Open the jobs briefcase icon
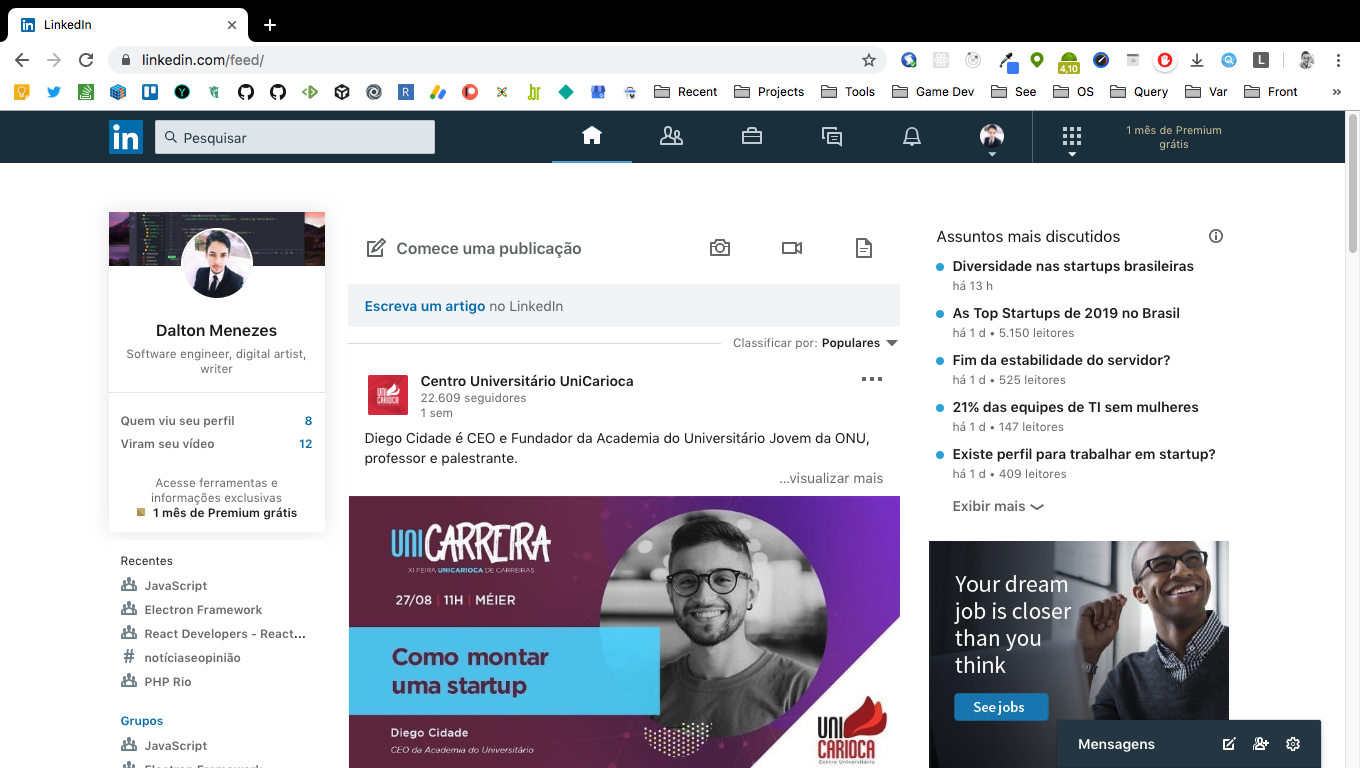This screenshot has height=768, width=1360. pos(751,137)
